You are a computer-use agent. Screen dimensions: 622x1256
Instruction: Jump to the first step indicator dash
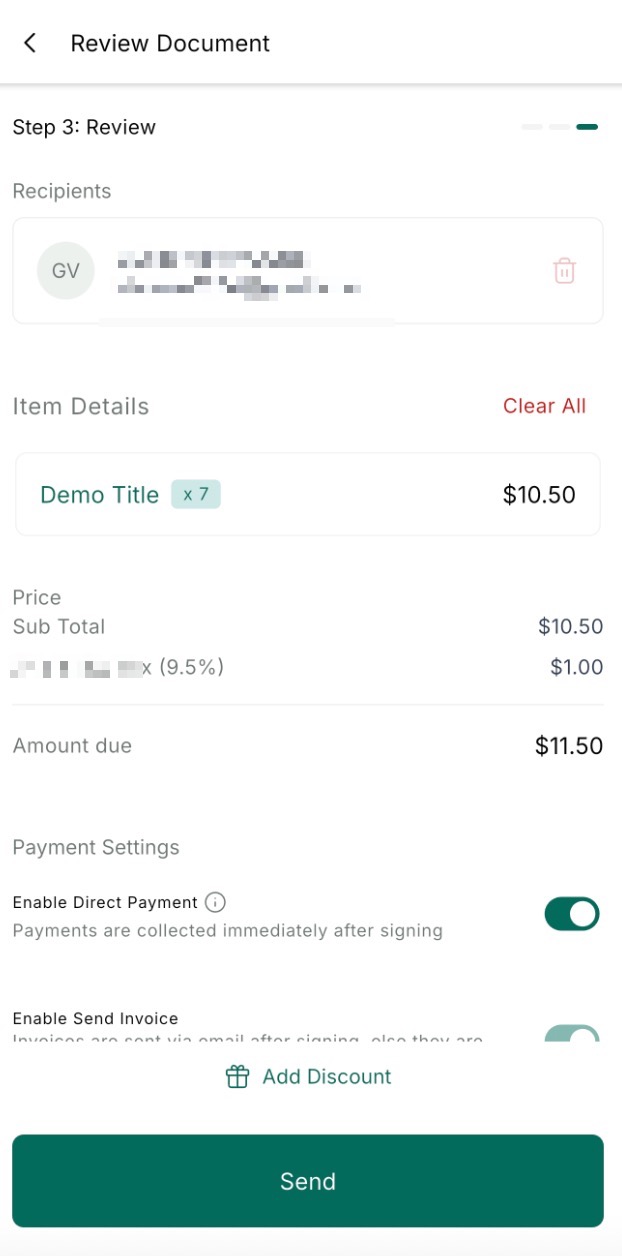point(532,127)
